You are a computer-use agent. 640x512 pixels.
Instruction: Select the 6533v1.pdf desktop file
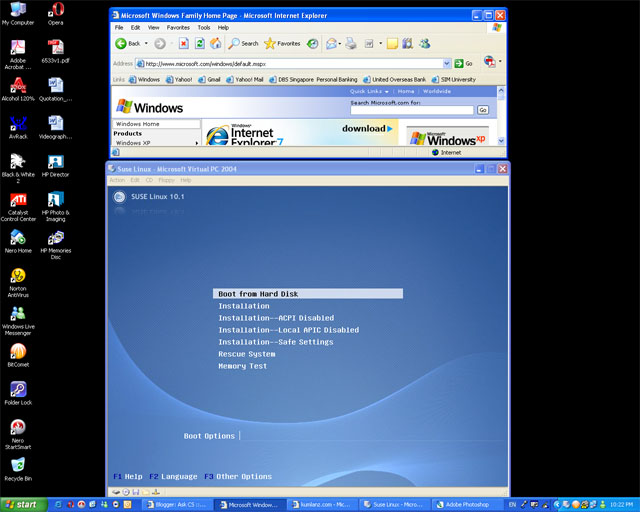tap(56, 51)
